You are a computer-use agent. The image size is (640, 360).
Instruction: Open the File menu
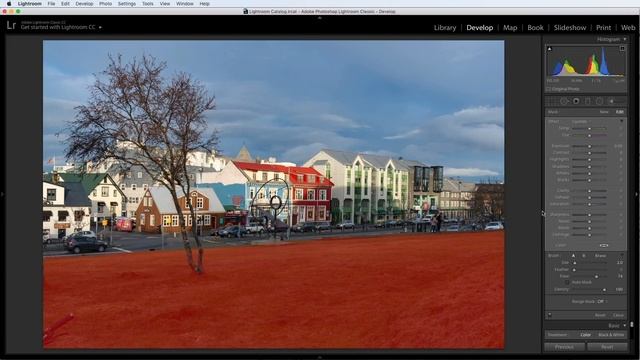(x=51, y=4)
